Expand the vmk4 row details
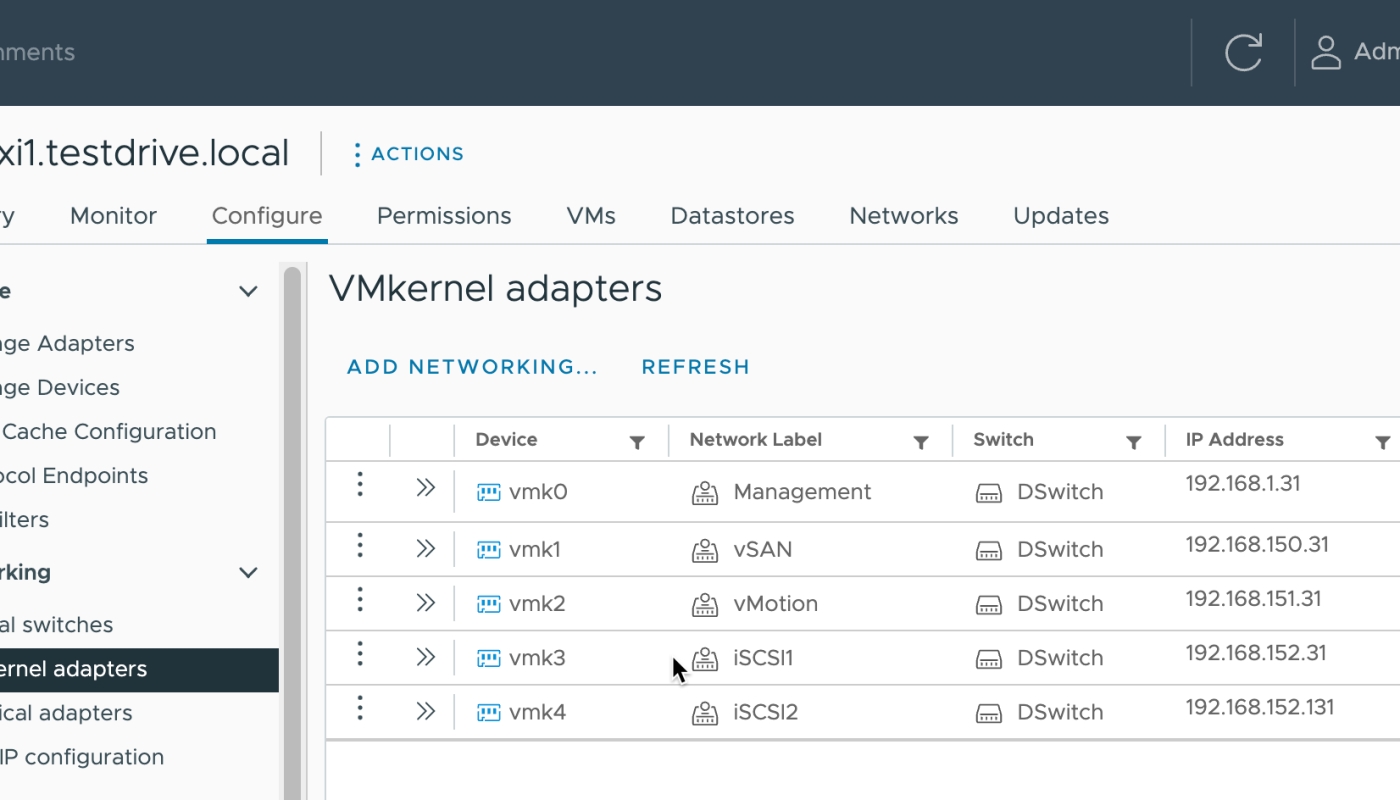 tap(426, 711)
